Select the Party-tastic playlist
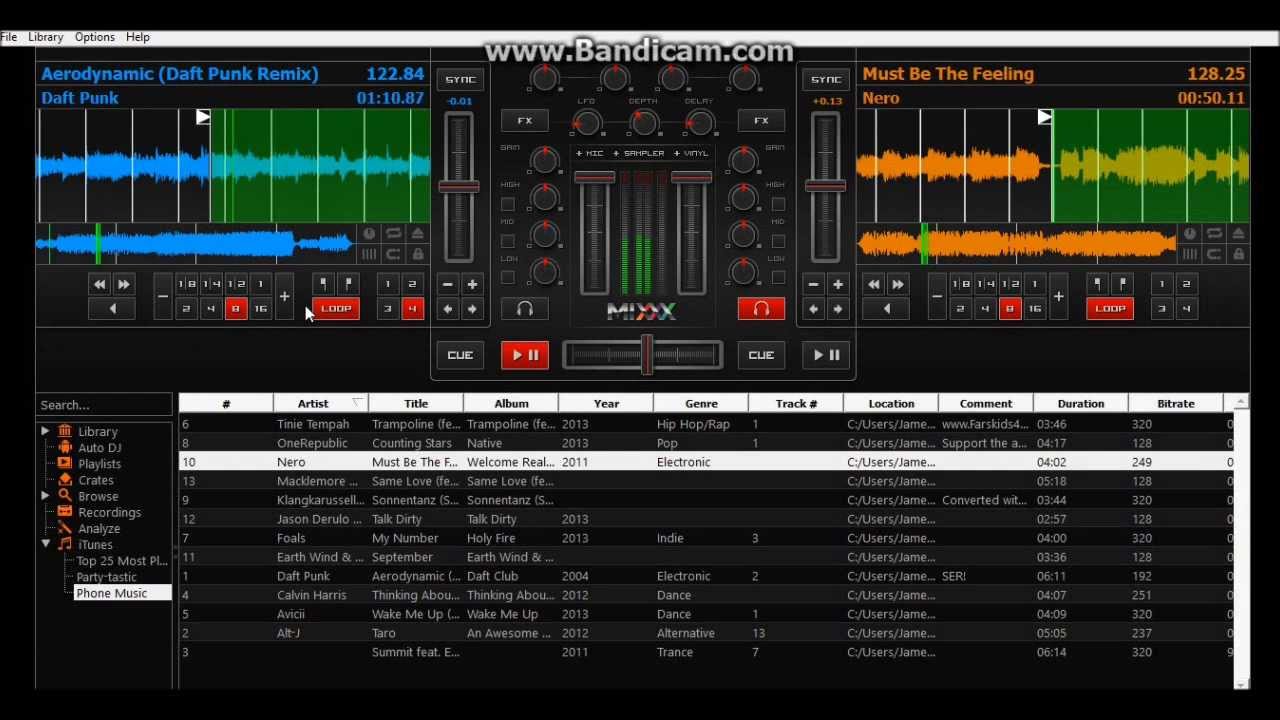The width and height of the screenshot is (1280, 720). [106, 577]
